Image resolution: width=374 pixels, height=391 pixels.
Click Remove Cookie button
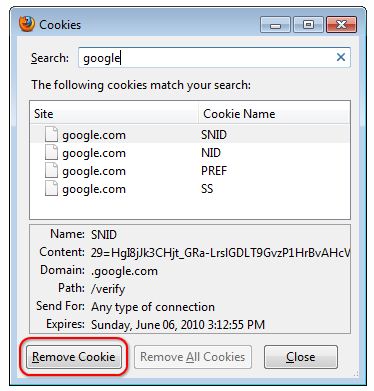[x=74, y=357]
